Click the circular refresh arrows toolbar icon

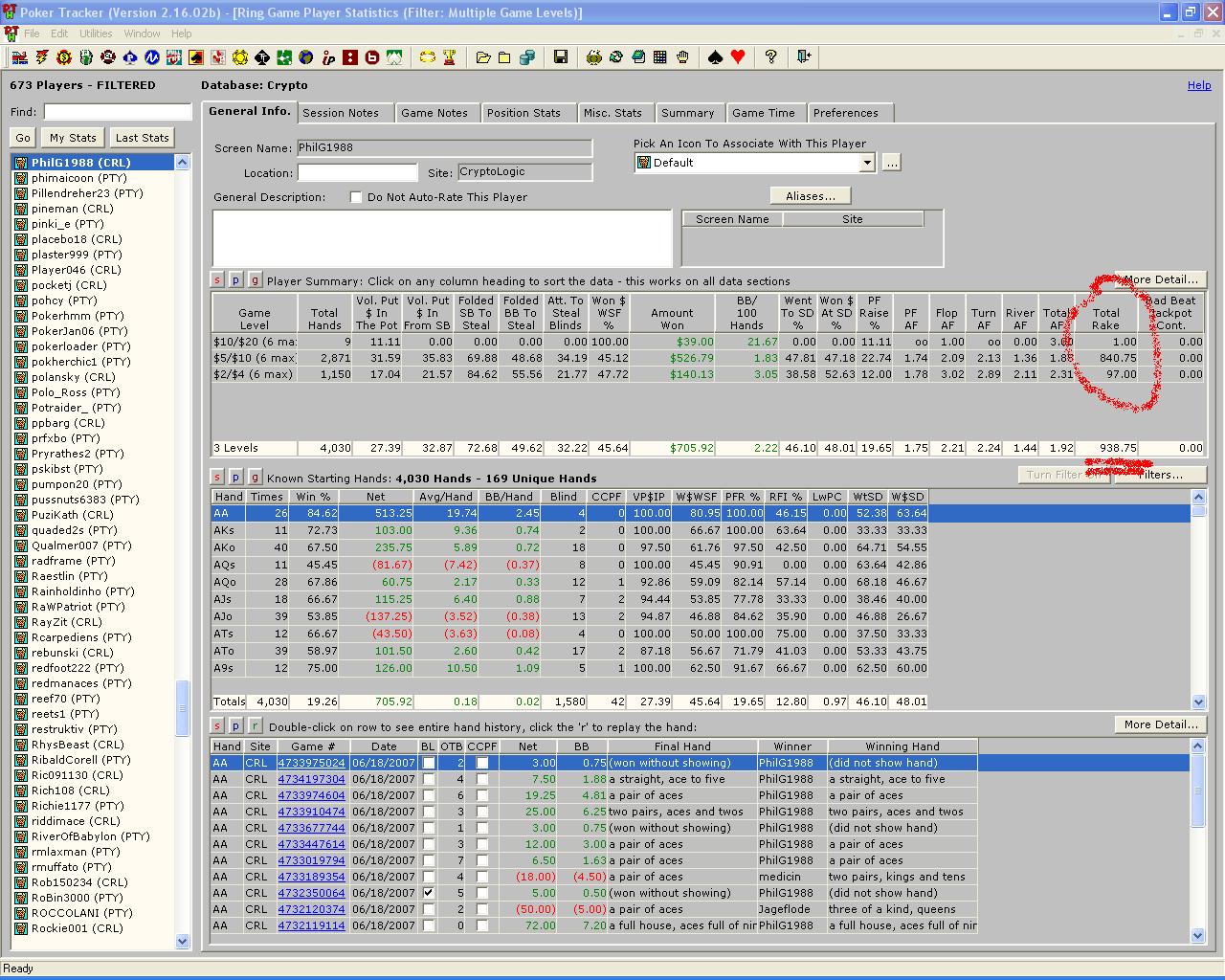616,57
